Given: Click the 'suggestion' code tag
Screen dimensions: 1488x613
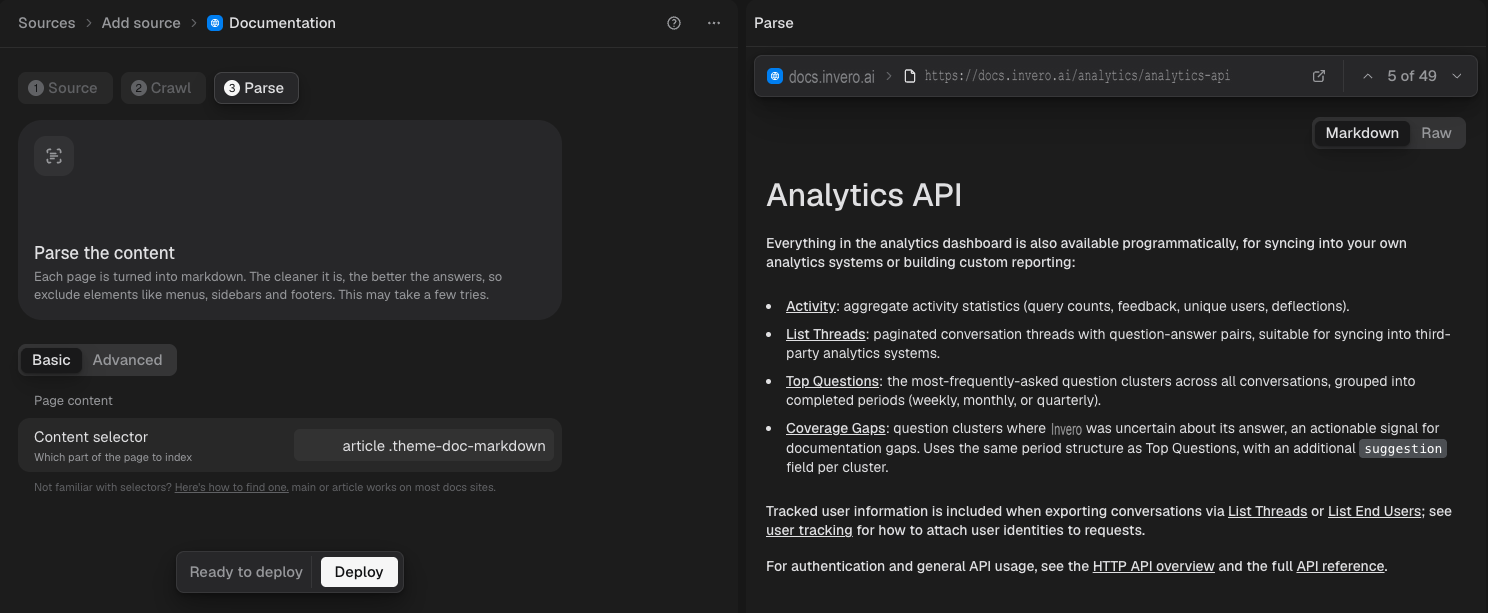Looking at the screenshot, I should coord(1403,449).
